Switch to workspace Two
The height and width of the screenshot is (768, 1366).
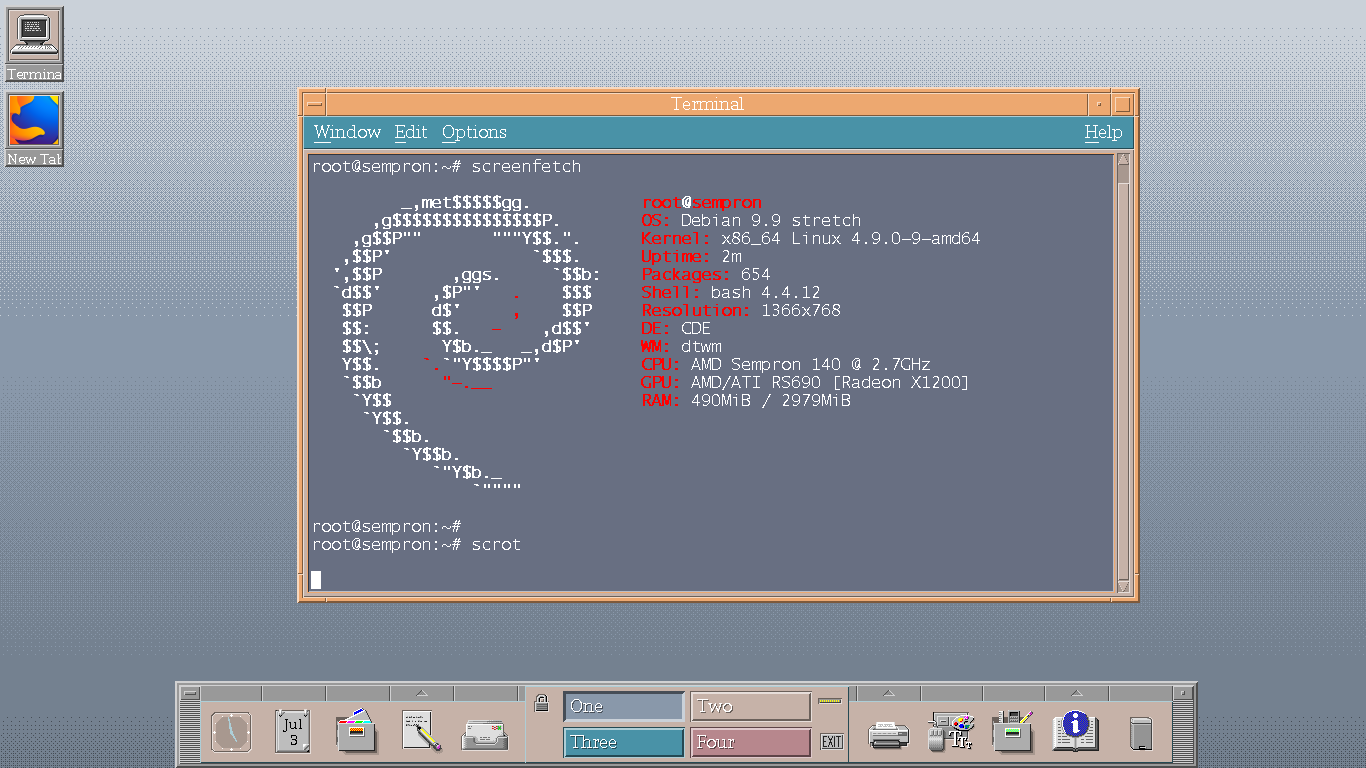[x=750, y=706]
